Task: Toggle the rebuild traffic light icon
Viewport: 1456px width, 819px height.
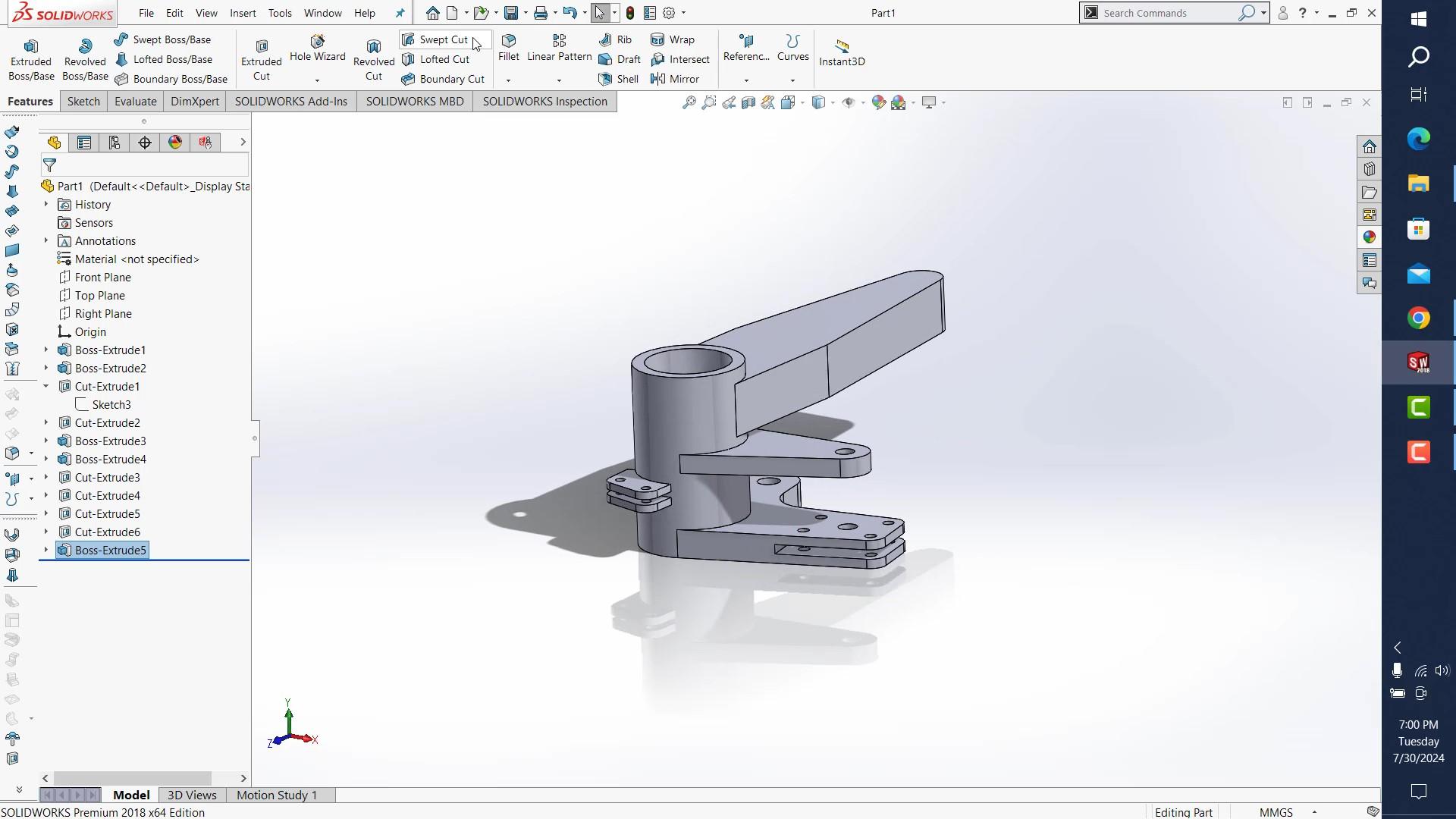Action: 629,13
